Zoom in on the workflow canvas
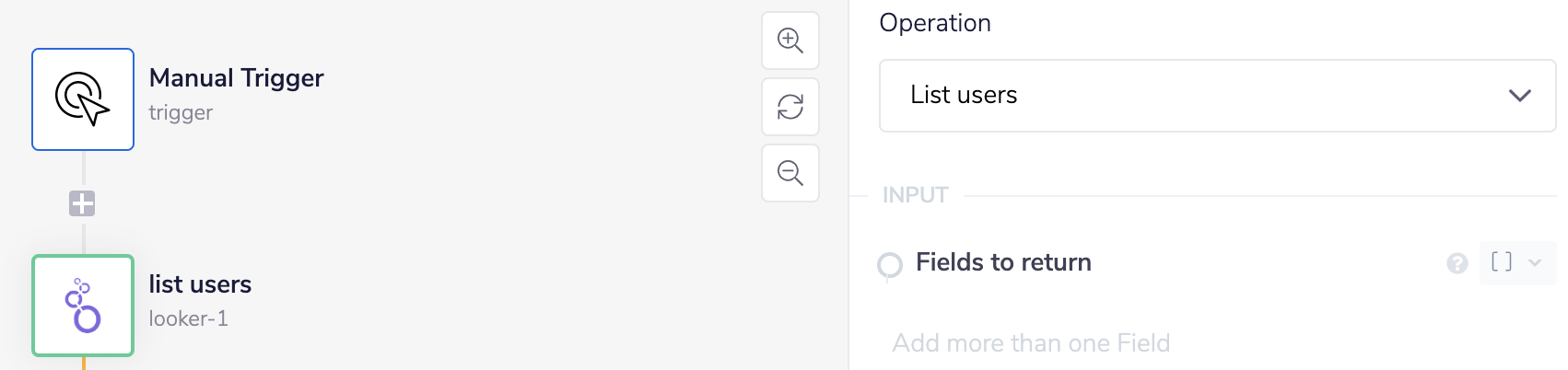This screenshot has width=1568, height=370. pyautogui.click(x=790, y=40)
